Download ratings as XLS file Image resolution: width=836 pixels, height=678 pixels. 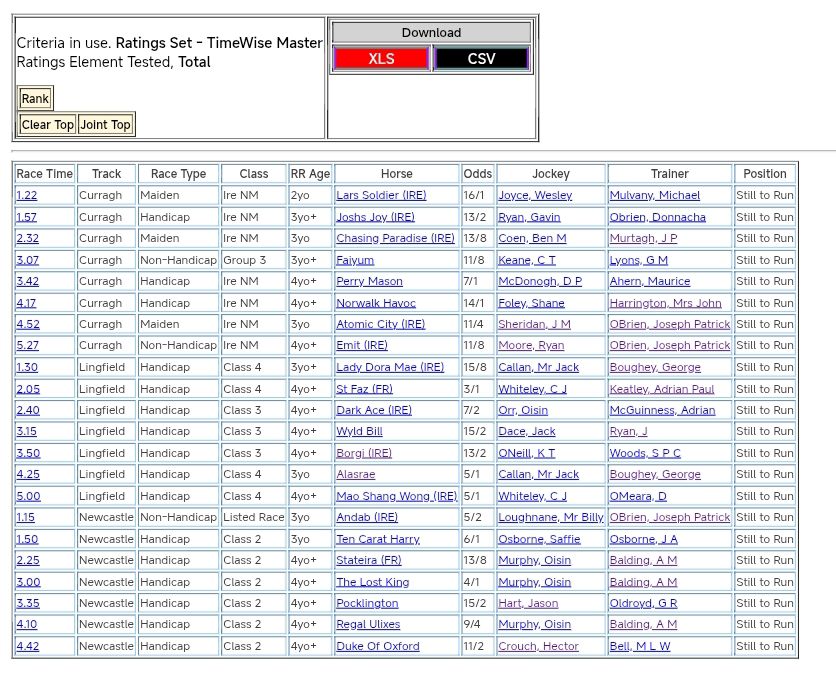point(381,59)
